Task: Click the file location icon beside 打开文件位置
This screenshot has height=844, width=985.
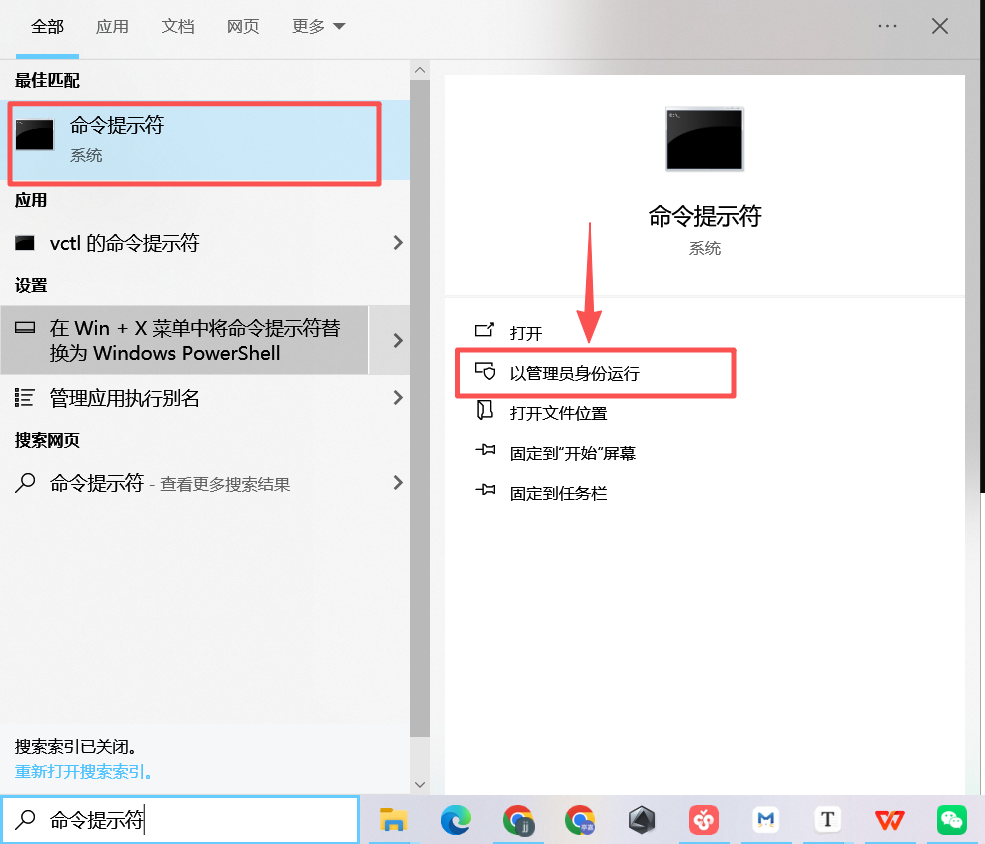Action: click(484, 411)
